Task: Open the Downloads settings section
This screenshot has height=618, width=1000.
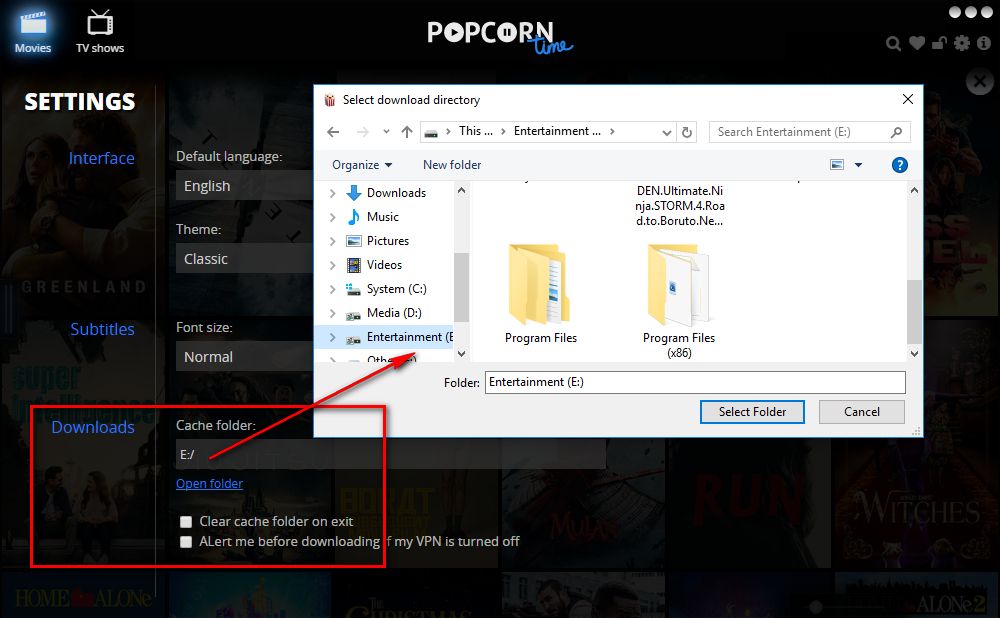Action: [x=92, y=427]
